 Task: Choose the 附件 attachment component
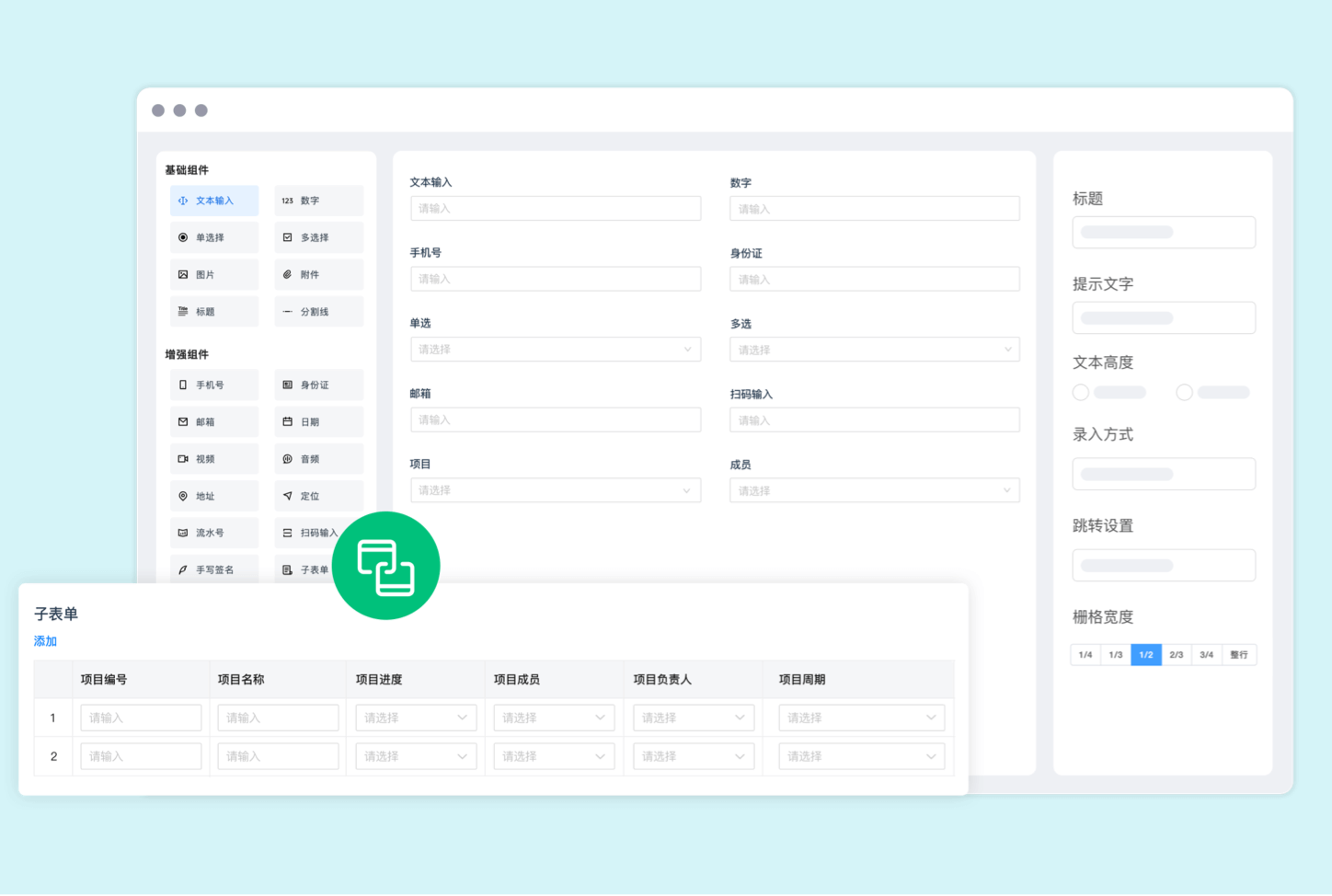coord(318,275)
